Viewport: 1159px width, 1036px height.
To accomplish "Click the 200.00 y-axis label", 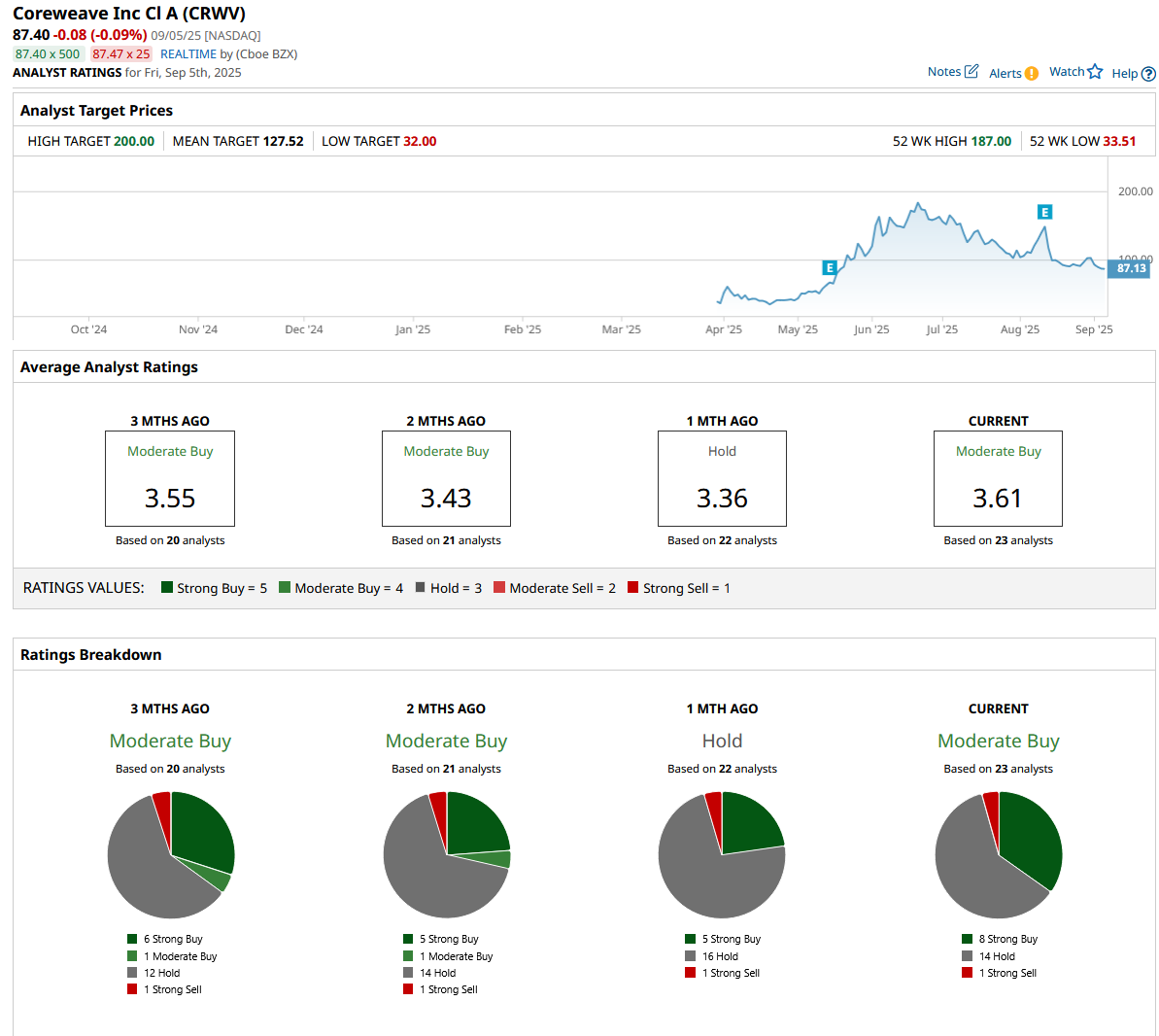I will [x=1136, y=190].
